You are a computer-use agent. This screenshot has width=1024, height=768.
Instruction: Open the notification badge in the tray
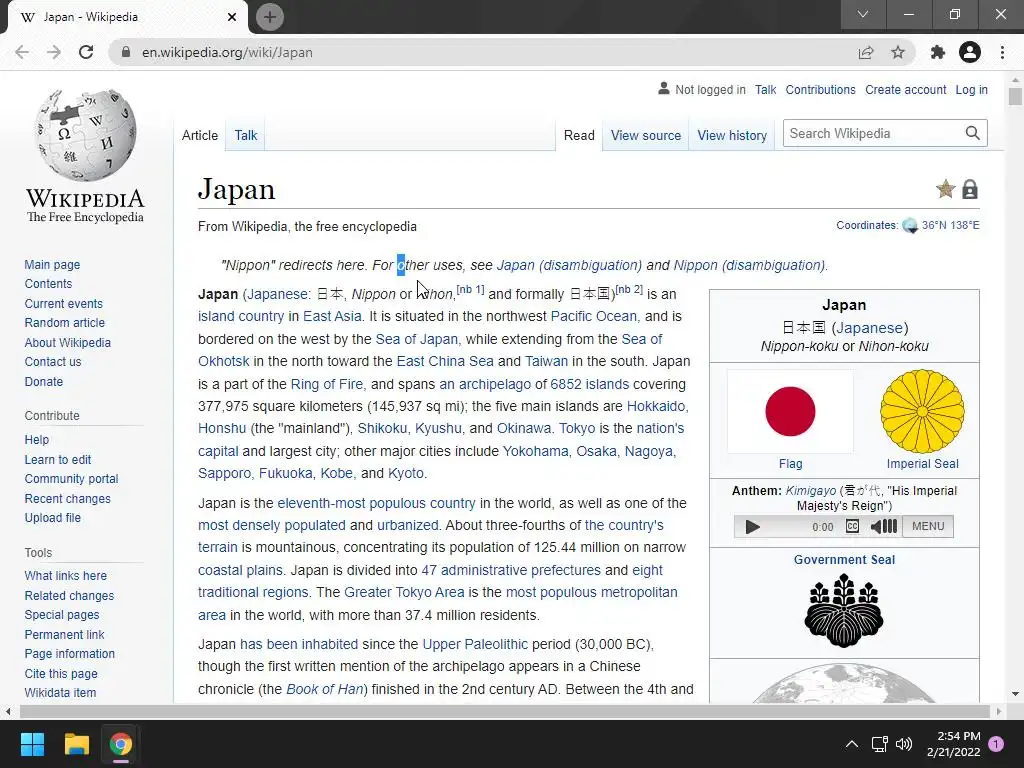pyautogui.click(x=996, y=744)
